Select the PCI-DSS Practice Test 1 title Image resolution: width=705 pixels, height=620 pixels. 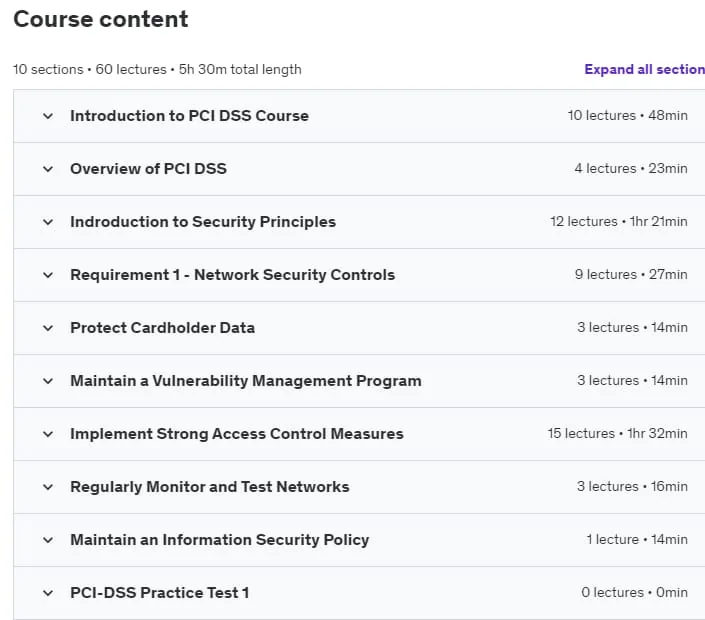160,593
